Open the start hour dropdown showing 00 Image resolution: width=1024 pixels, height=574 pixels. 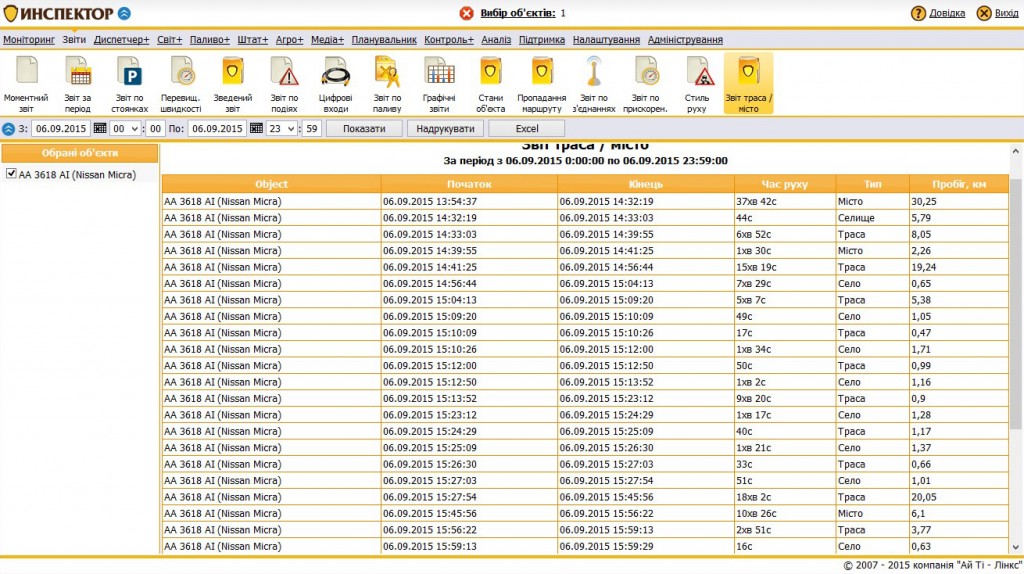[x=125, y=129]
